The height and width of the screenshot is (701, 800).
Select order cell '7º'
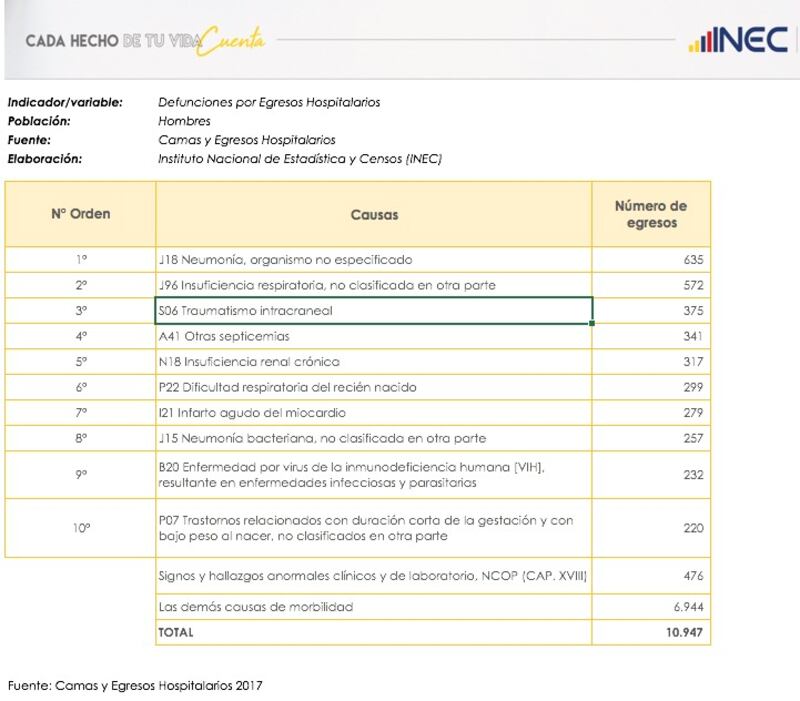point(81,413)
